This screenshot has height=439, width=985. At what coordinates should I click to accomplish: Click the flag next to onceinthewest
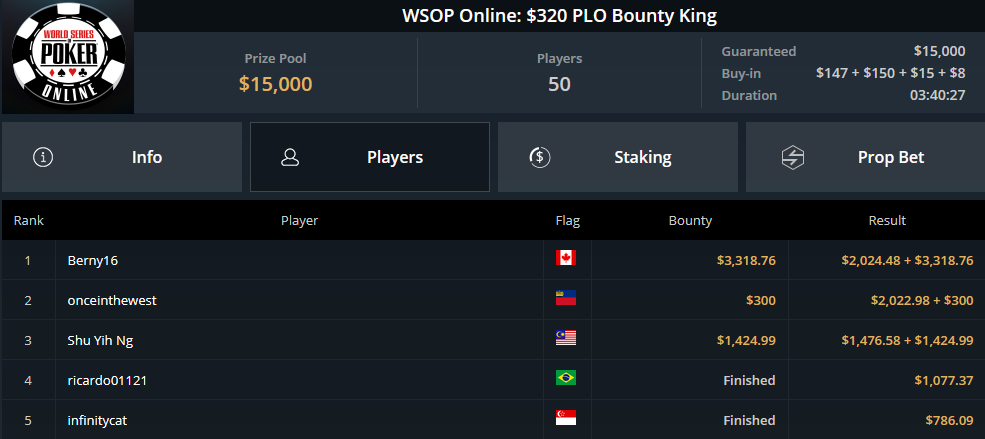pyautogui.click(x=566, y=298)
